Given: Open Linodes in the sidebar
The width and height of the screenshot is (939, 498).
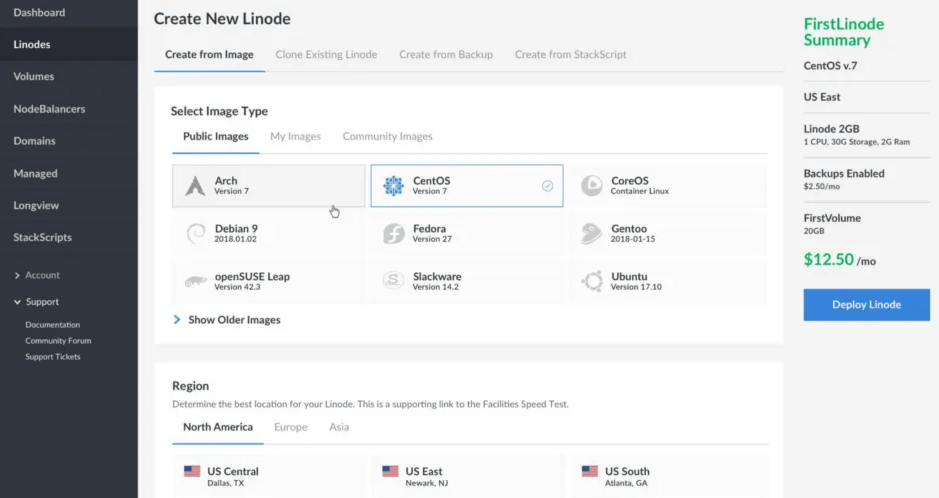Looking at the screenshot, I should [x=69, y=44].
